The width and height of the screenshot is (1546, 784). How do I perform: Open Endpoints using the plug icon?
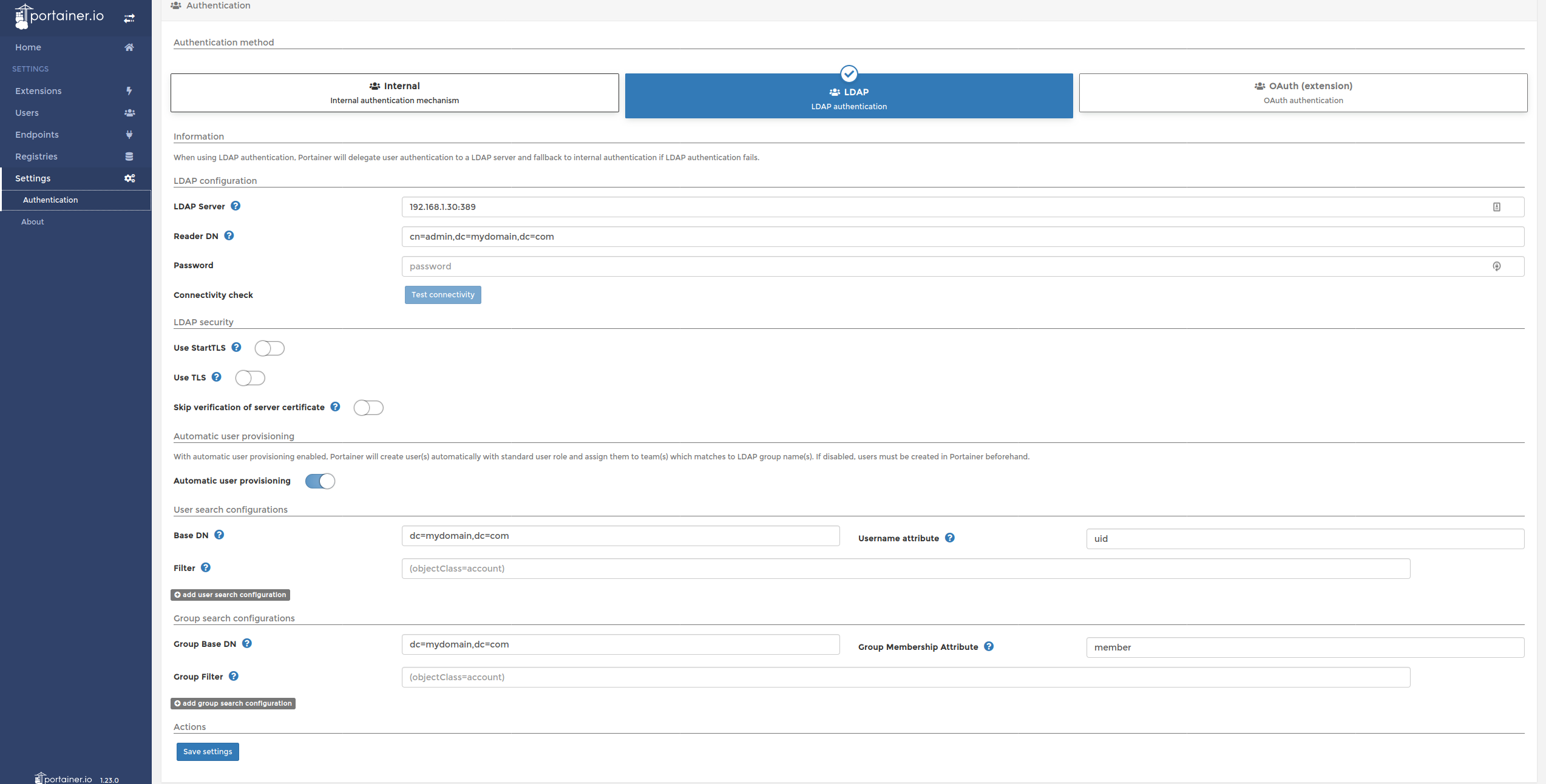coord(129,134)
